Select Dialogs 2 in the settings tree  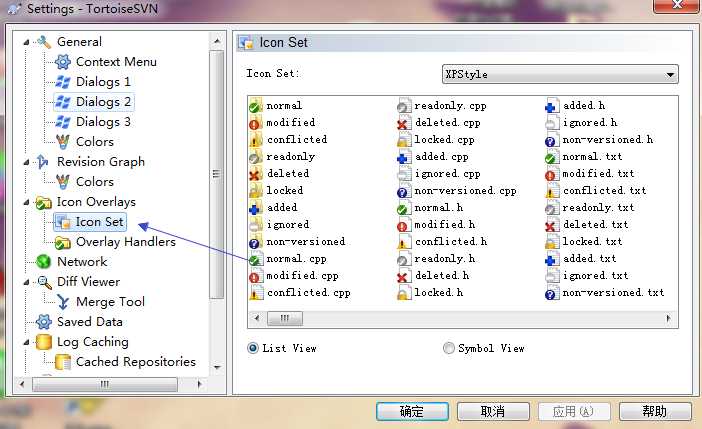pos(103,102)
